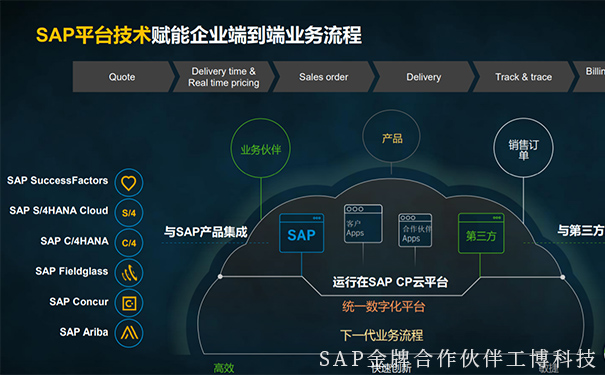Click the 与SAP产品集成 text
The width and height of the screenshot is (605, 375).
pyautogui.click(x=206, y=232)
